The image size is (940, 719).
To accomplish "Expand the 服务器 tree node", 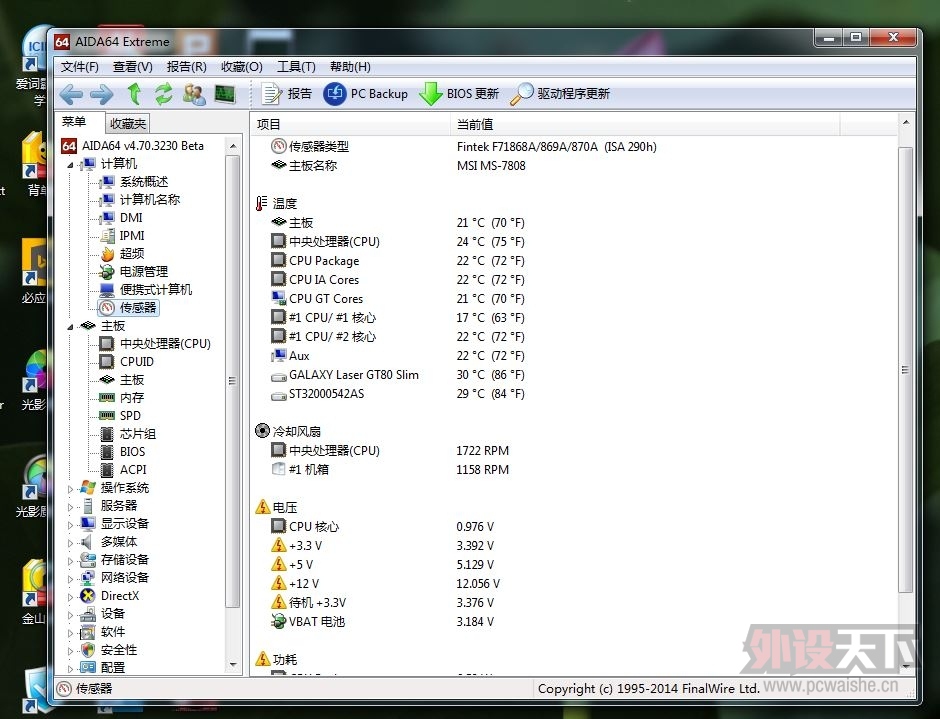I will 70,507.
